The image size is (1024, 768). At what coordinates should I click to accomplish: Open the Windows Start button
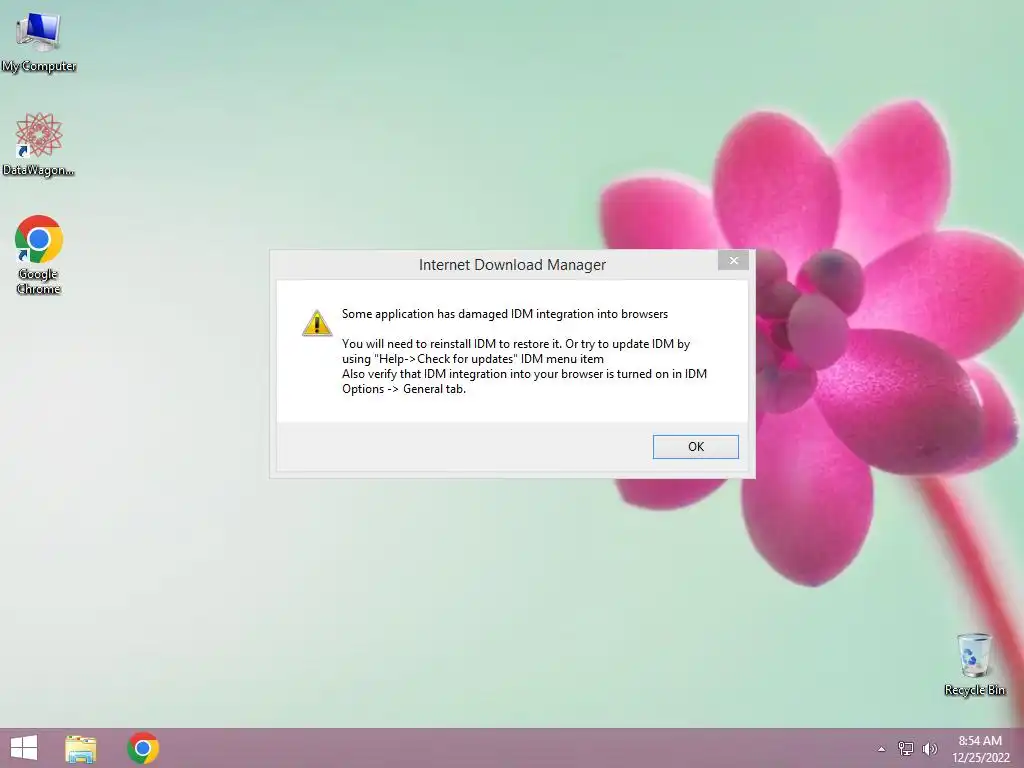[x=24, y=748]
